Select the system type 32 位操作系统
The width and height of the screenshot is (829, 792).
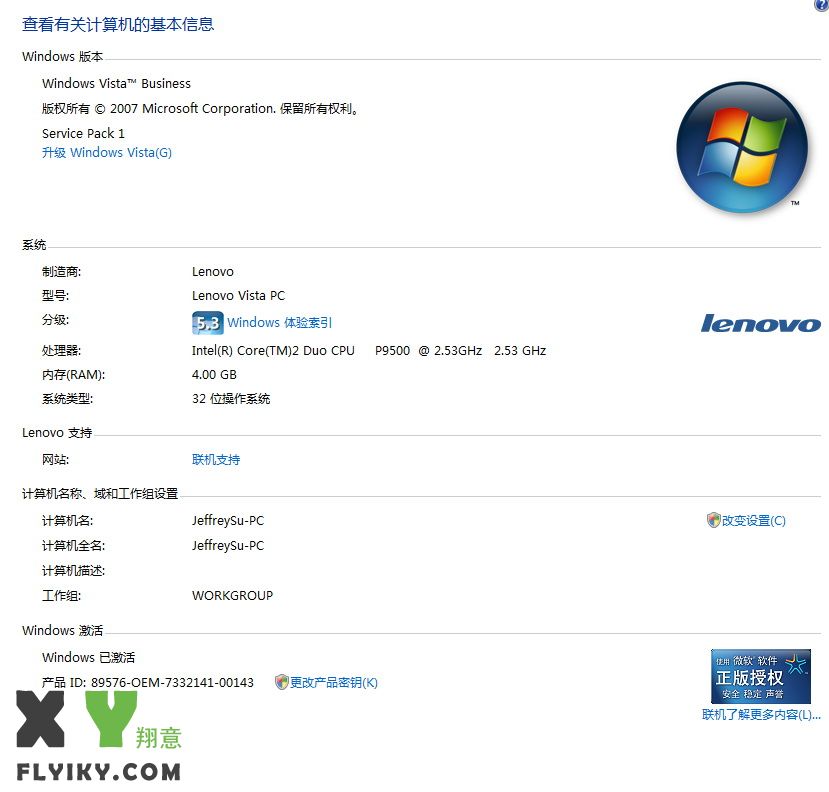coord(231,399)
